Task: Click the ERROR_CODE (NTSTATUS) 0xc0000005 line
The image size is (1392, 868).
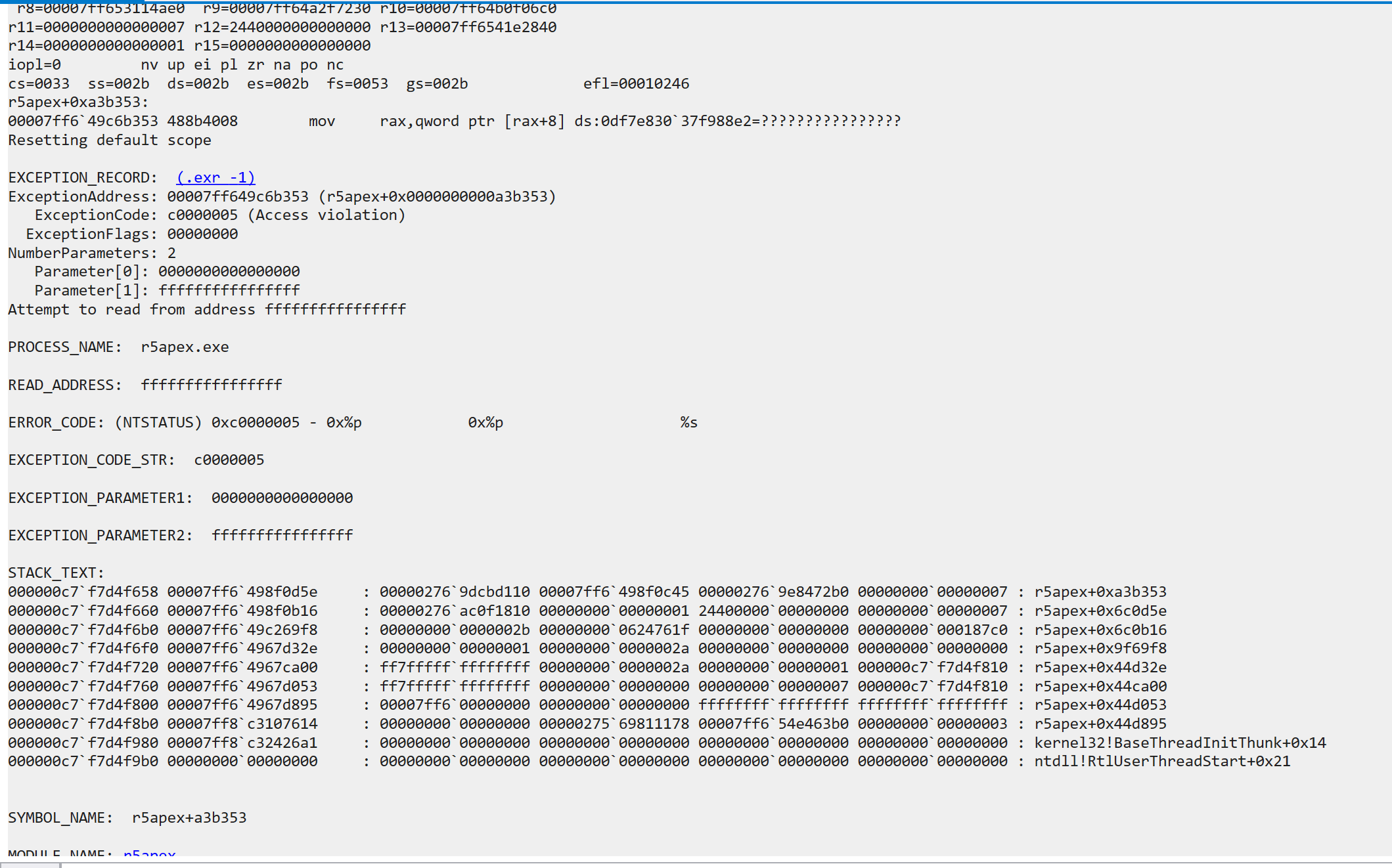Action: [353, 423]
